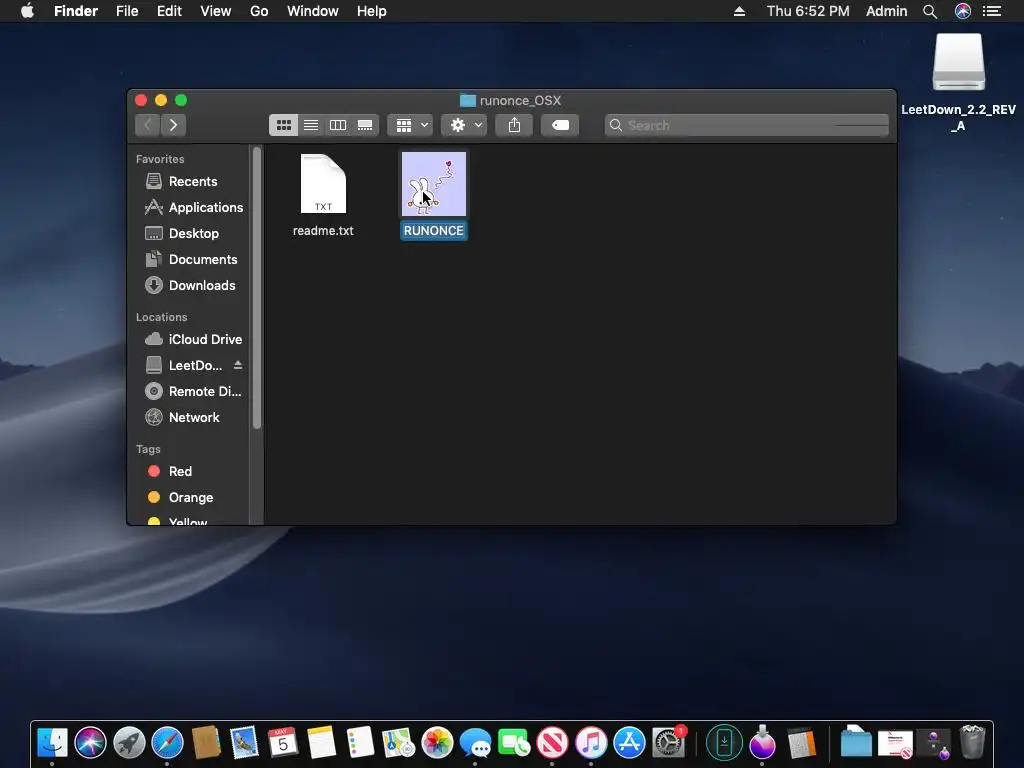Go forward with the toolbar forward arrow
1024x768 pixels.
(173, 125)
